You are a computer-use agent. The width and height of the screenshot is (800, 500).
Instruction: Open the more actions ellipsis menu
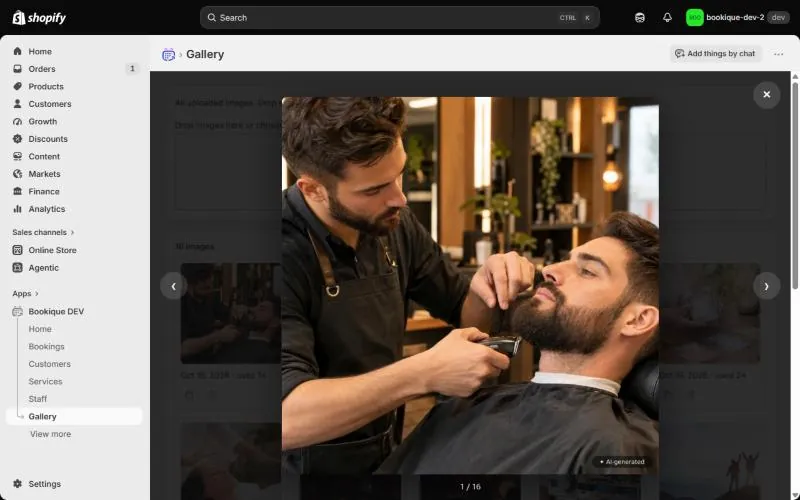[778, 54]
